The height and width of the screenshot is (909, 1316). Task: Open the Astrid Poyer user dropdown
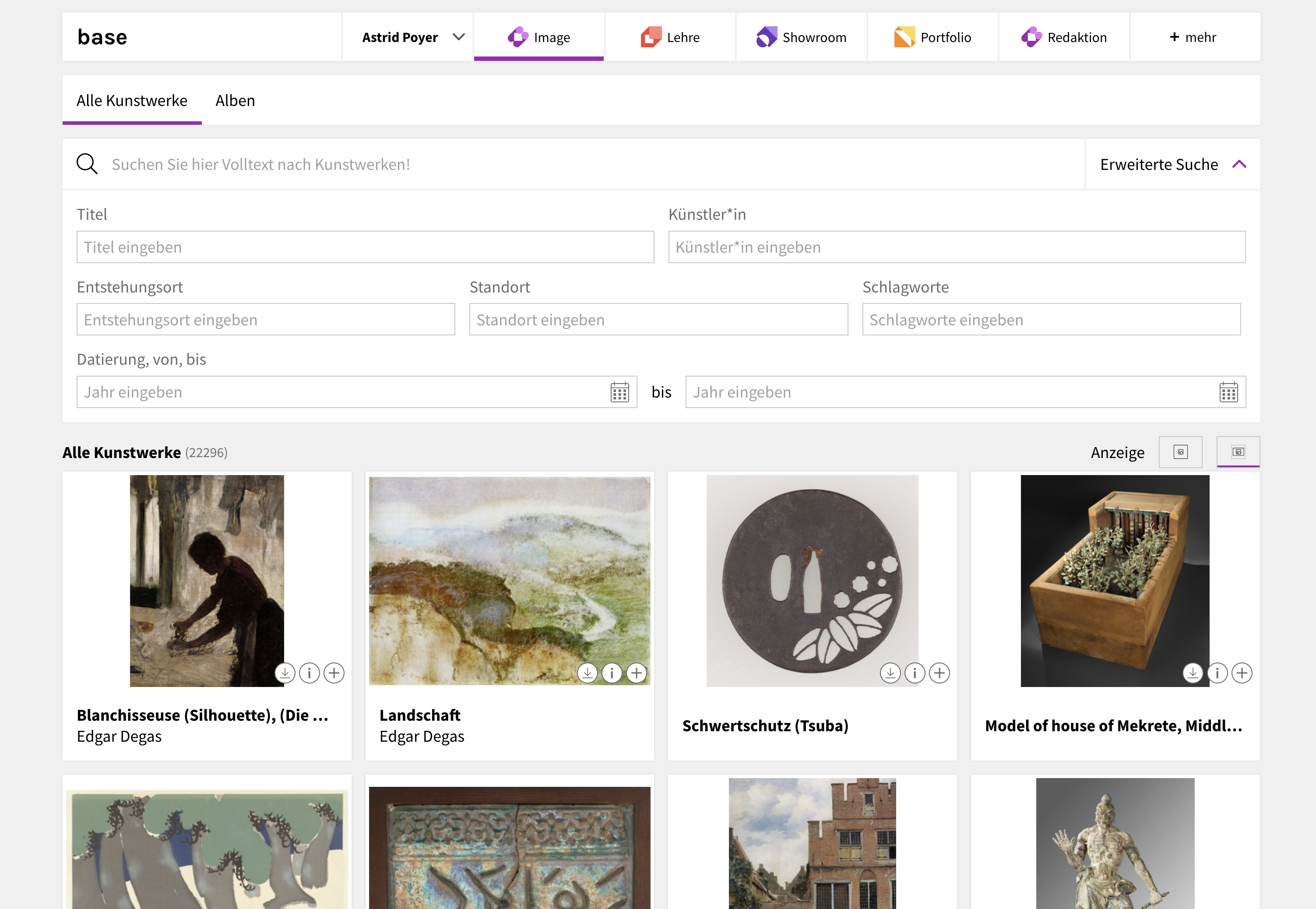coord(408,37)
